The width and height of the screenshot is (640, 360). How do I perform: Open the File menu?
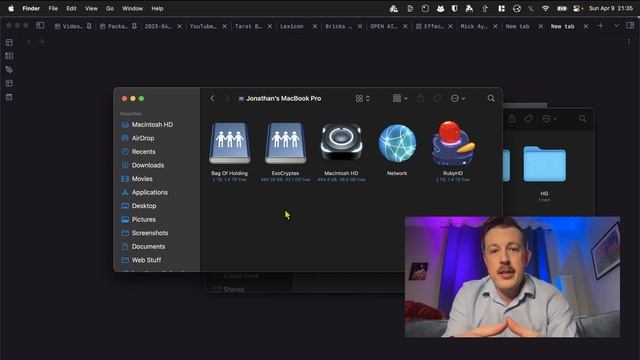click(53, 8)
